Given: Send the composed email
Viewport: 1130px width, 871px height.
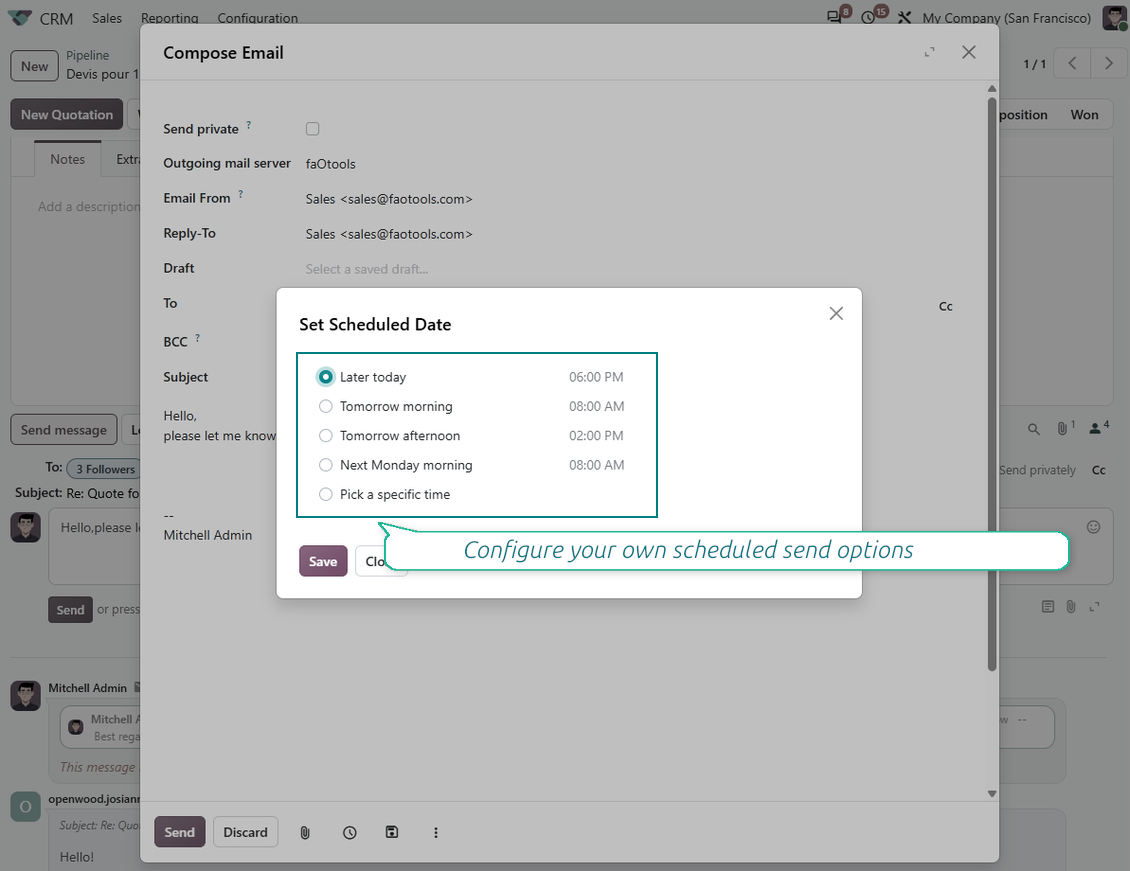Looking at the screenshot, I should [179, 832].
